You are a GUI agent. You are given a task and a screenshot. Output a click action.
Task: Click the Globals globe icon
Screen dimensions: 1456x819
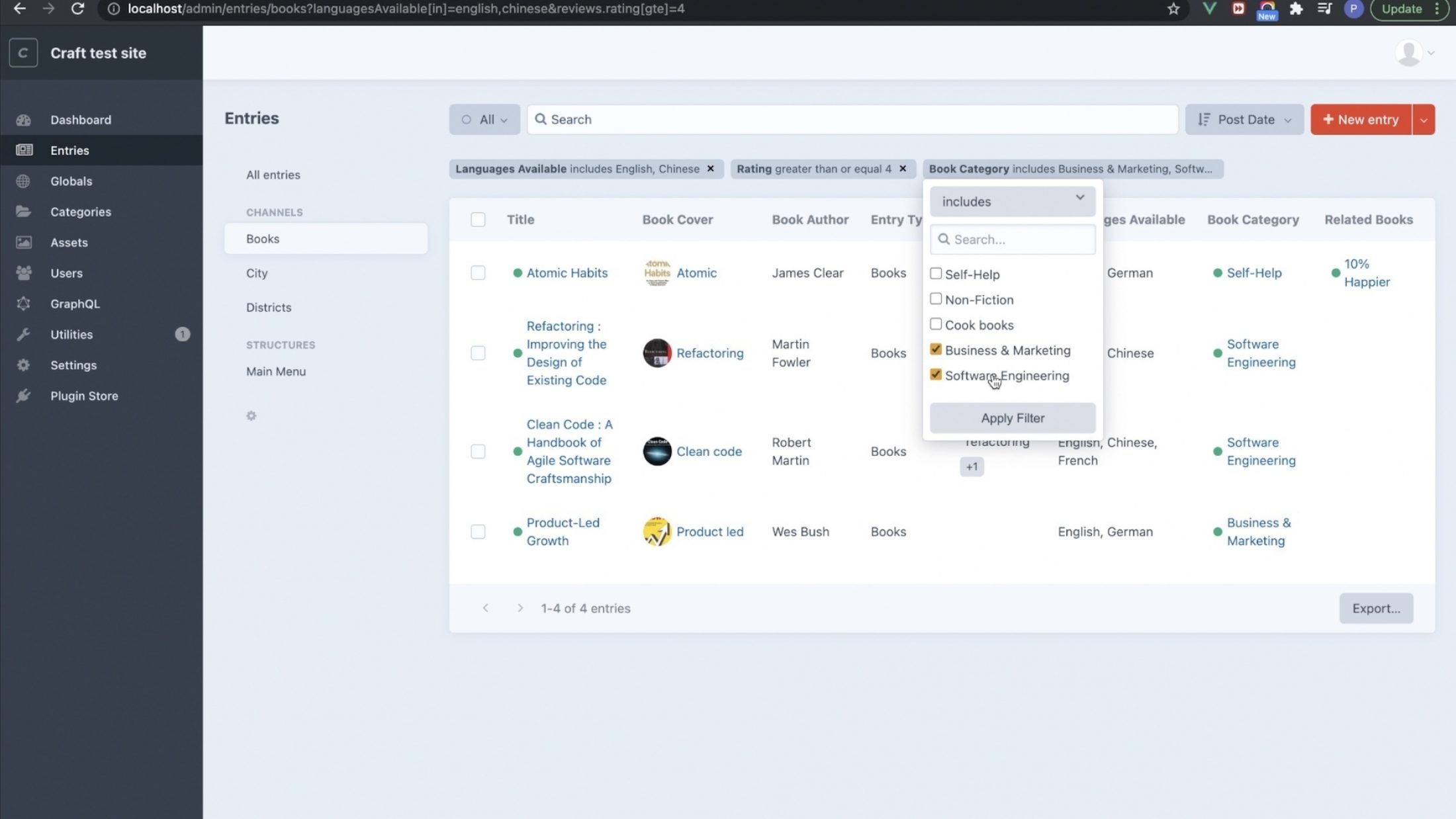click(24, 181)
